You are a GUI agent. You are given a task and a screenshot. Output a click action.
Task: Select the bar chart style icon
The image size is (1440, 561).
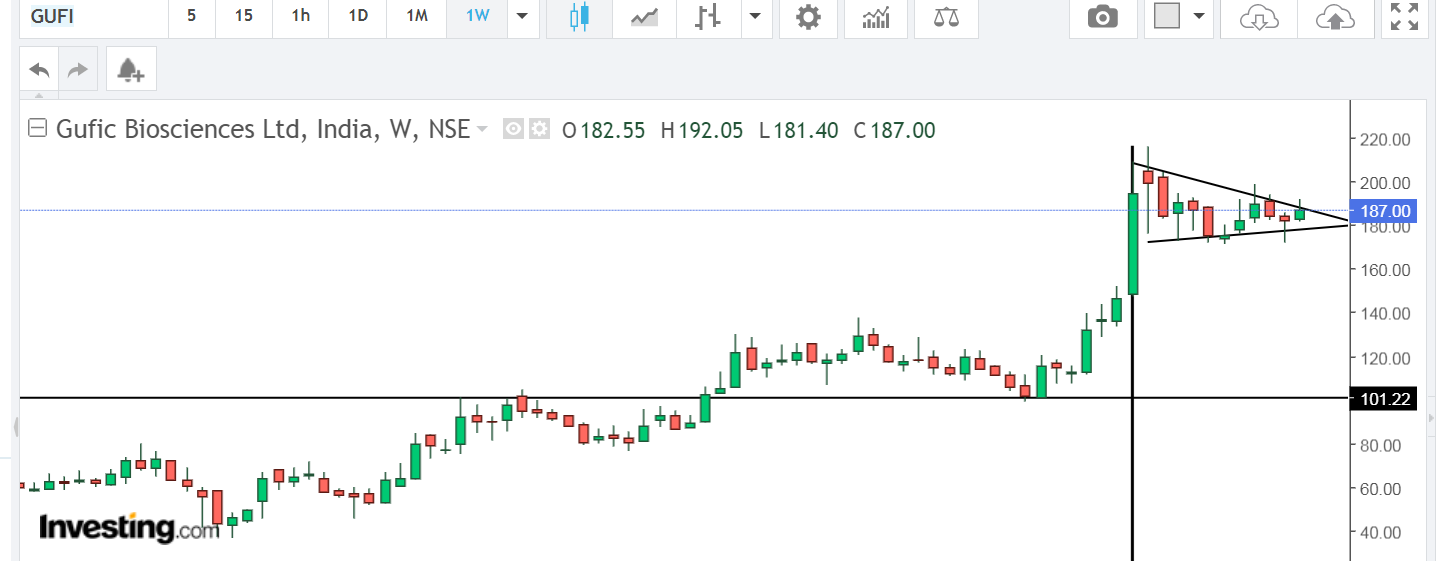point(709,17)
